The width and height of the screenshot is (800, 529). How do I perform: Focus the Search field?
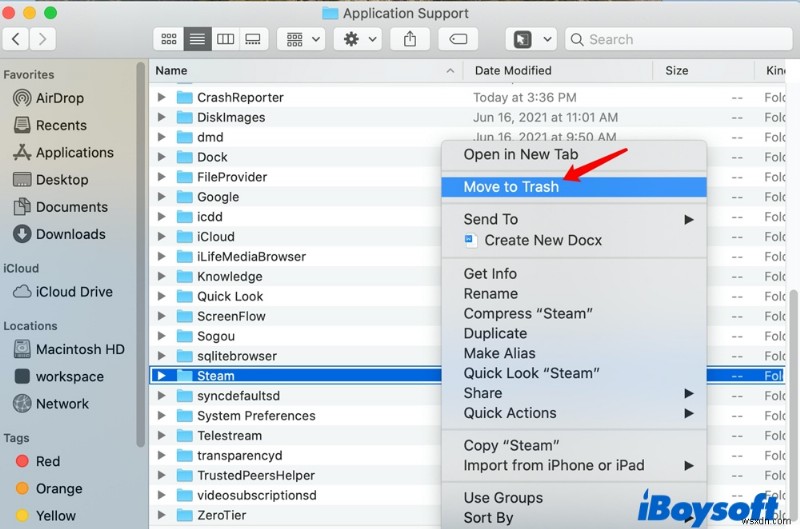pyautogui.click(x=679, y=39)
